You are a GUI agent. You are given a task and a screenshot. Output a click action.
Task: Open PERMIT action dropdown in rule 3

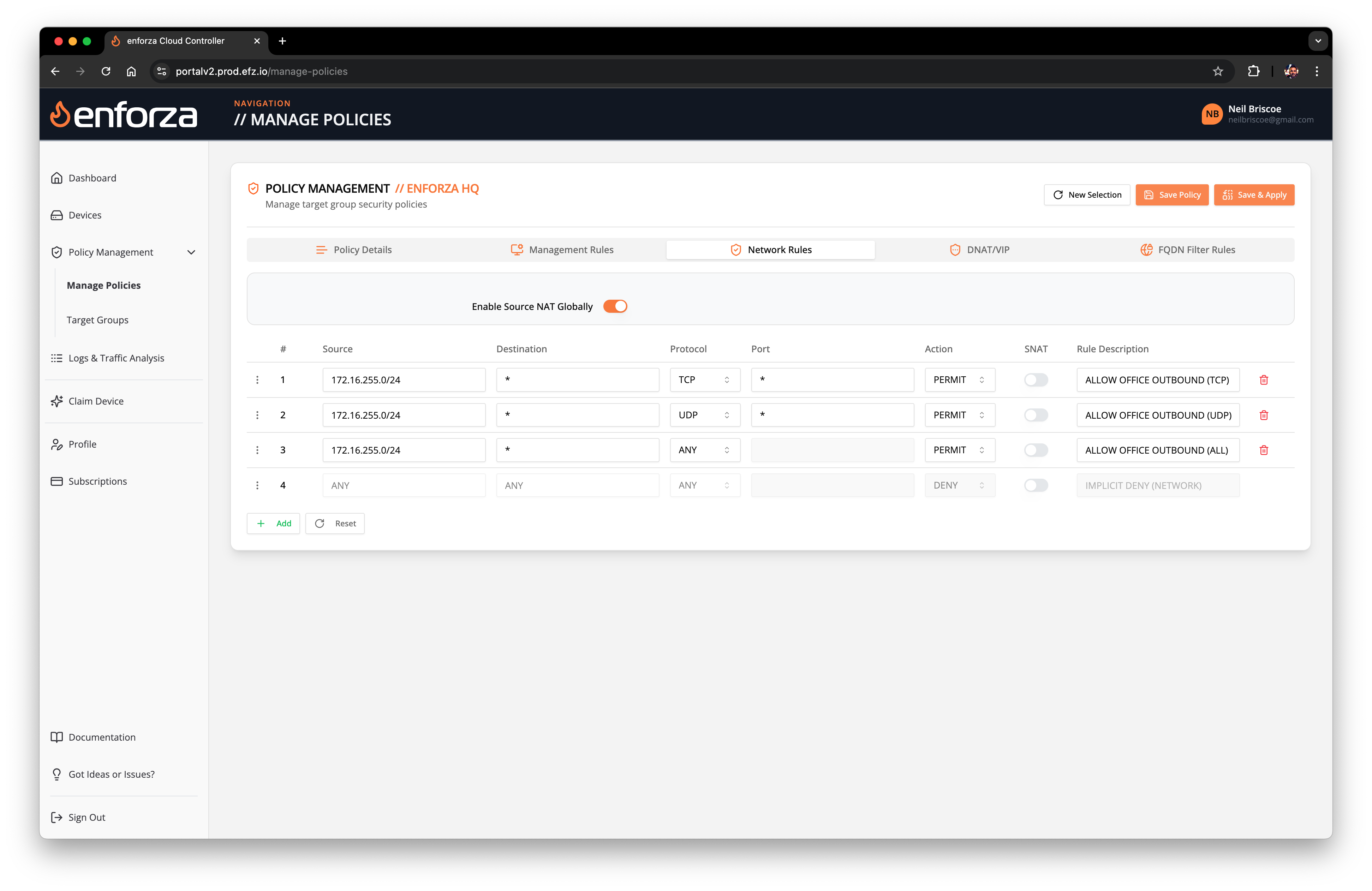tap(960, 450)
